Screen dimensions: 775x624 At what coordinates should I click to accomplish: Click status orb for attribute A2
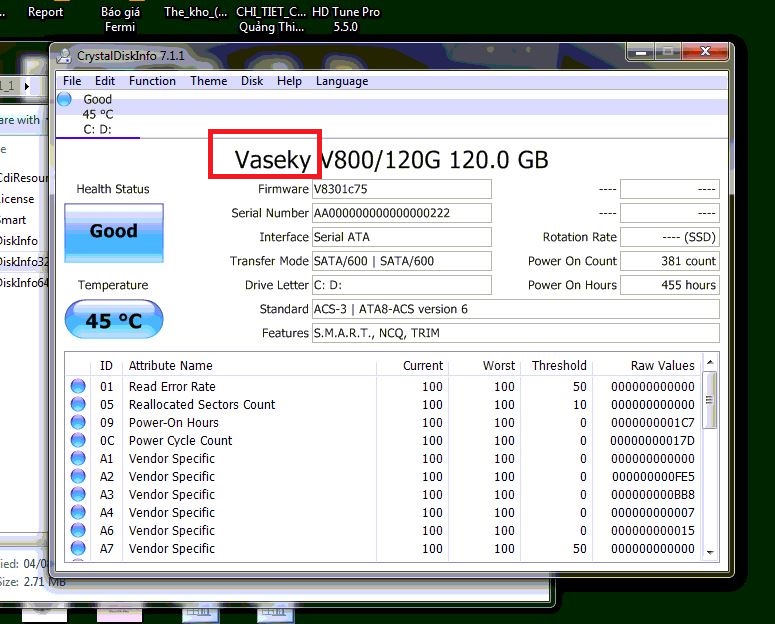point(78,476)
